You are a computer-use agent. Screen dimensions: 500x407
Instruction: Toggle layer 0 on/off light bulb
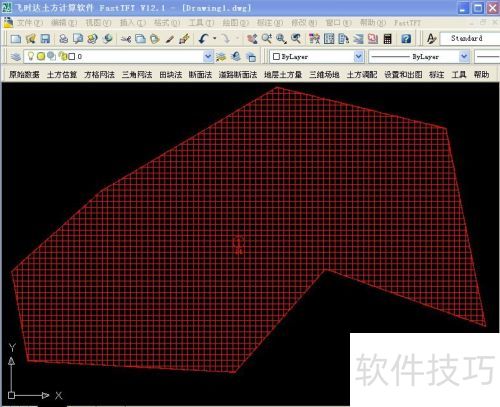(31, 56)
